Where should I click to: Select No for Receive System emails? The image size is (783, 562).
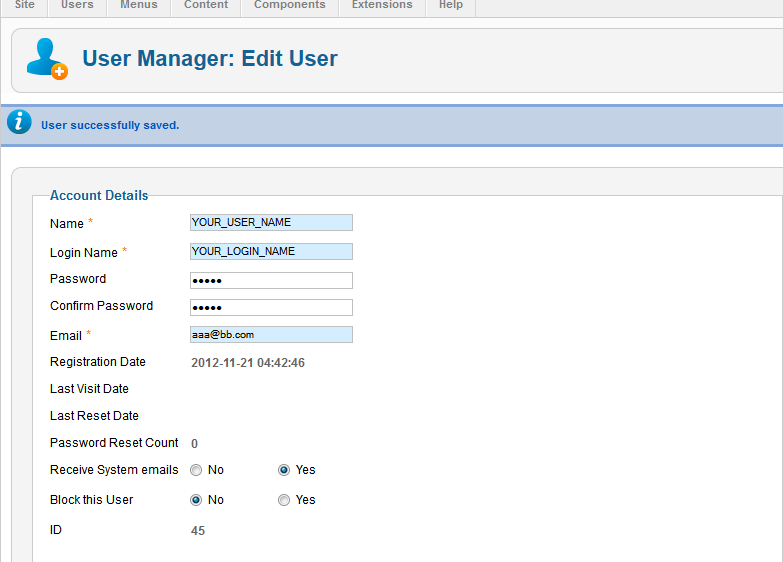(196, 470)
